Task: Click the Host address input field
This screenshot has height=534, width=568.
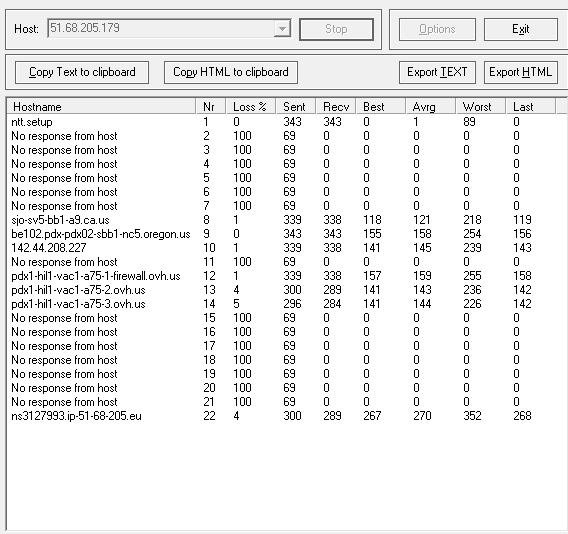Action: (x=161, y=29)
